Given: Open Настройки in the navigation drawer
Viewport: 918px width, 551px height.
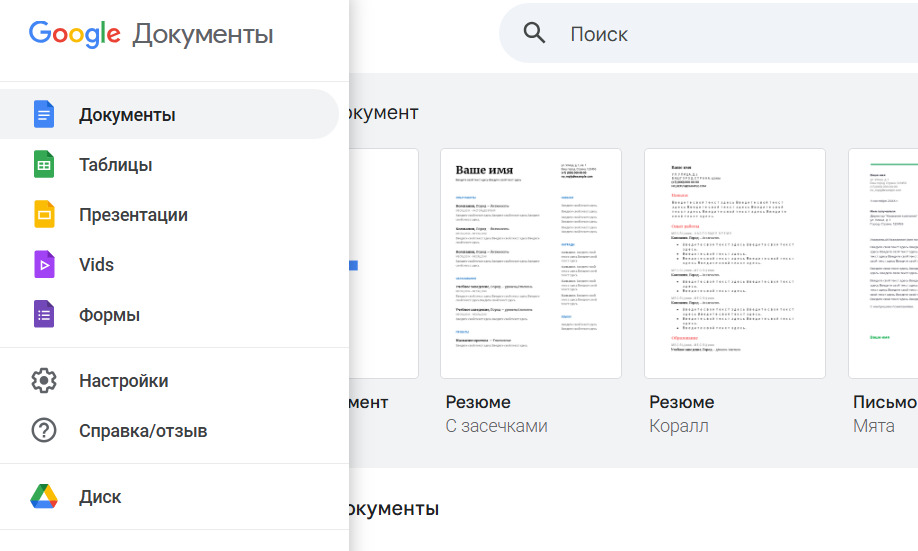Looking at the screenshot, I should click(124, 381).
